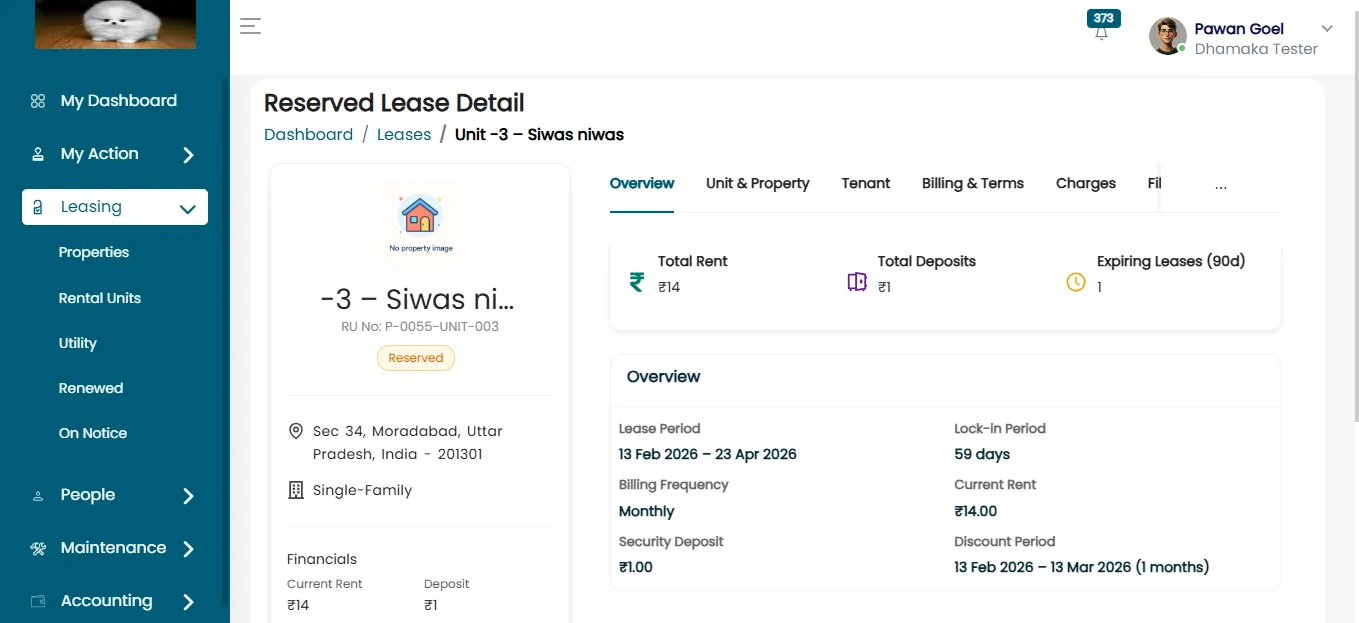
Task: Go to Dashboard breadcrumb link
Action: [309, 134]
